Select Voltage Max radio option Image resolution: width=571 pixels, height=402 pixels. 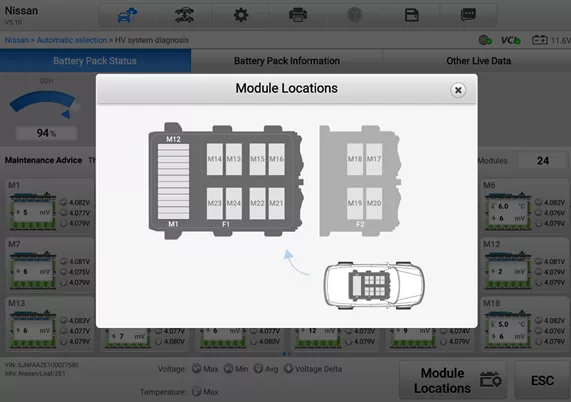[205, 369]
